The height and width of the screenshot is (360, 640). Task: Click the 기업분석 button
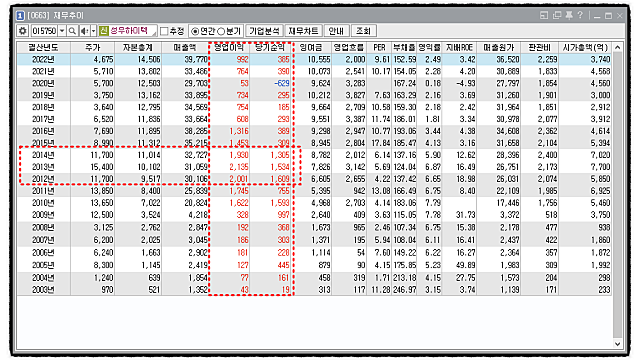(x=264, y=31)
